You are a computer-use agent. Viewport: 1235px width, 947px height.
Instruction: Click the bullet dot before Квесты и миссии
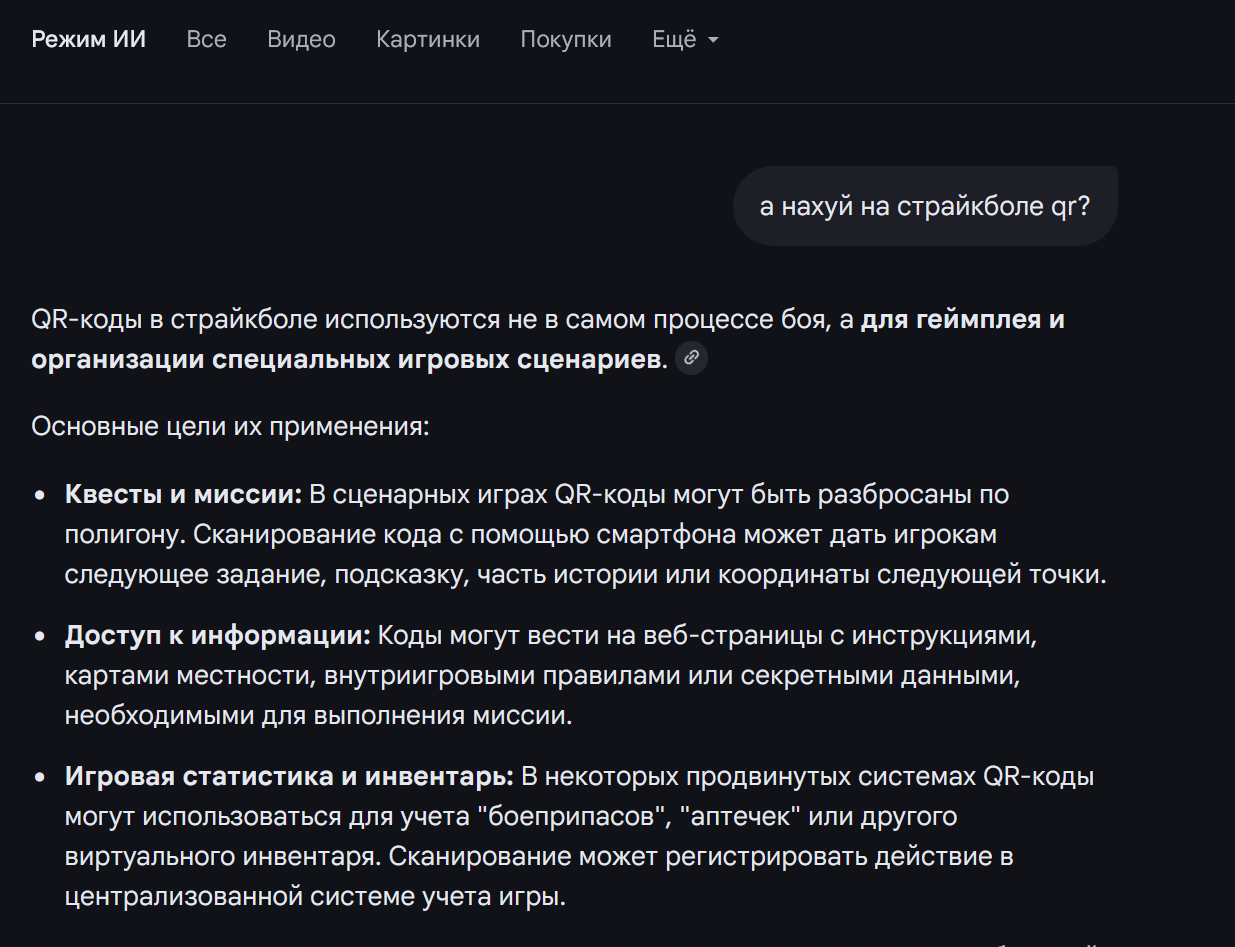(x=40, y=495)
